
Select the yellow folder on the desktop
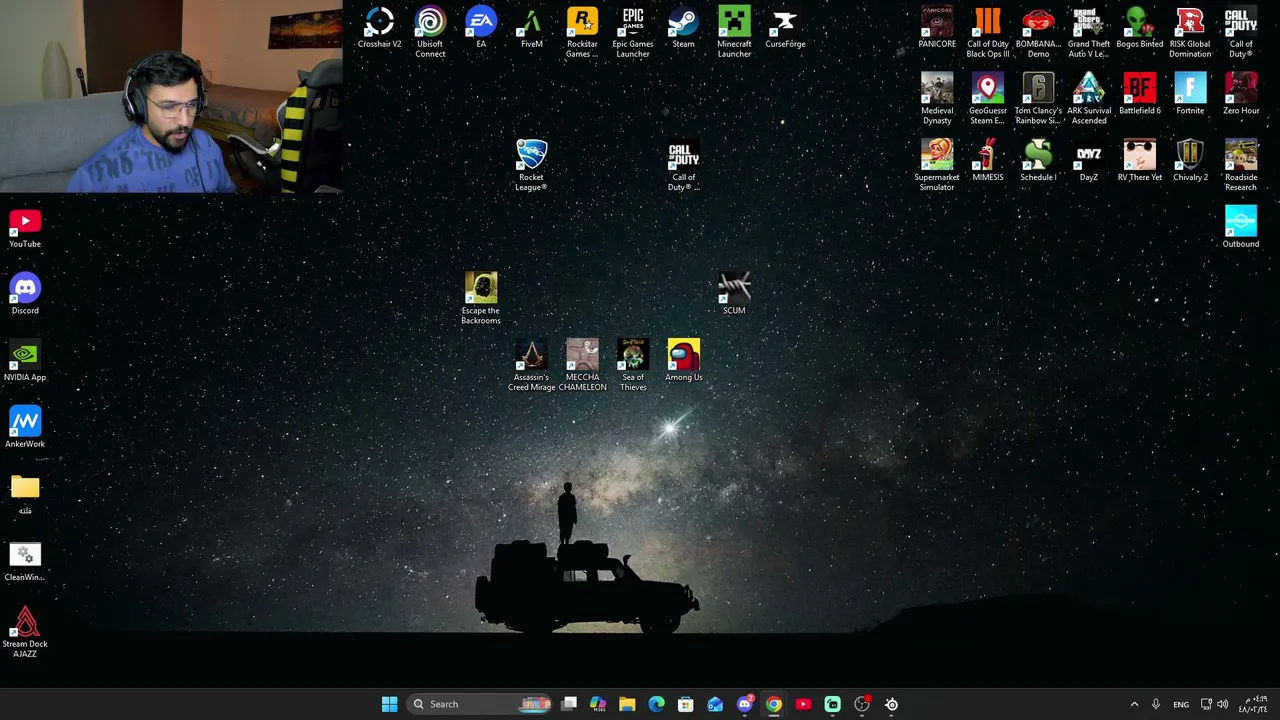coord(25,494)
